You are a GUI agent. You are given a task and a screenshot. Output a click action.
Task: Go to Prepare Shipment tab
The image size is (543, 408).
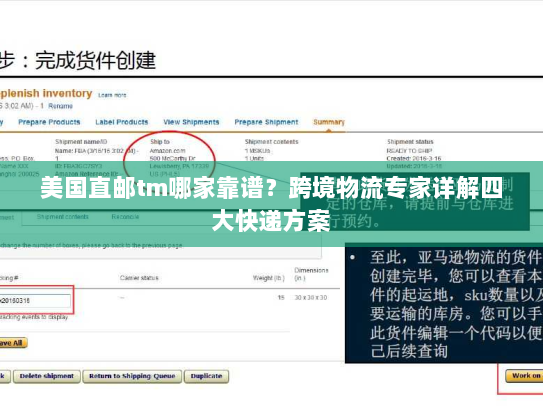[x=266, y=122]
